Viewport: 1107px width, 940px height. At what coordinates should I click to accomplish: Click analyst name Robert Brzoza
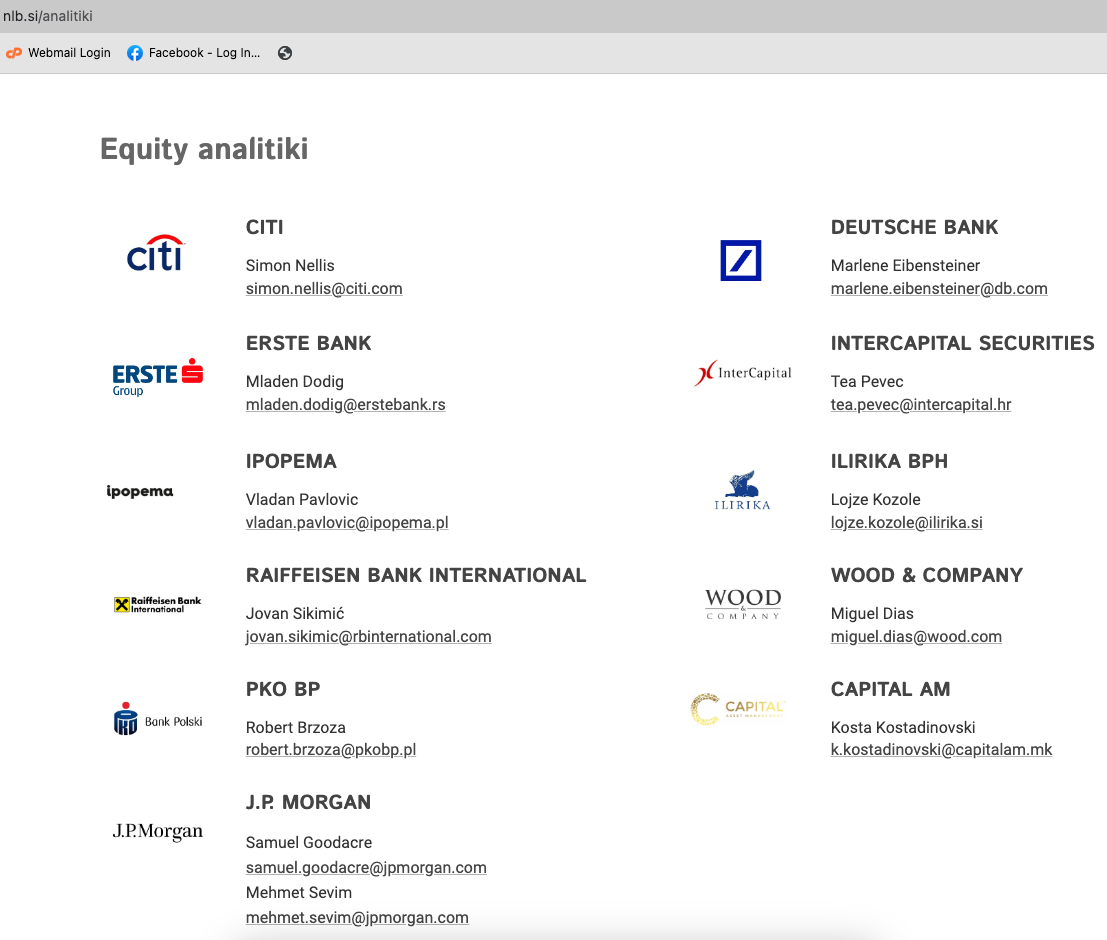tap(296, 727)
